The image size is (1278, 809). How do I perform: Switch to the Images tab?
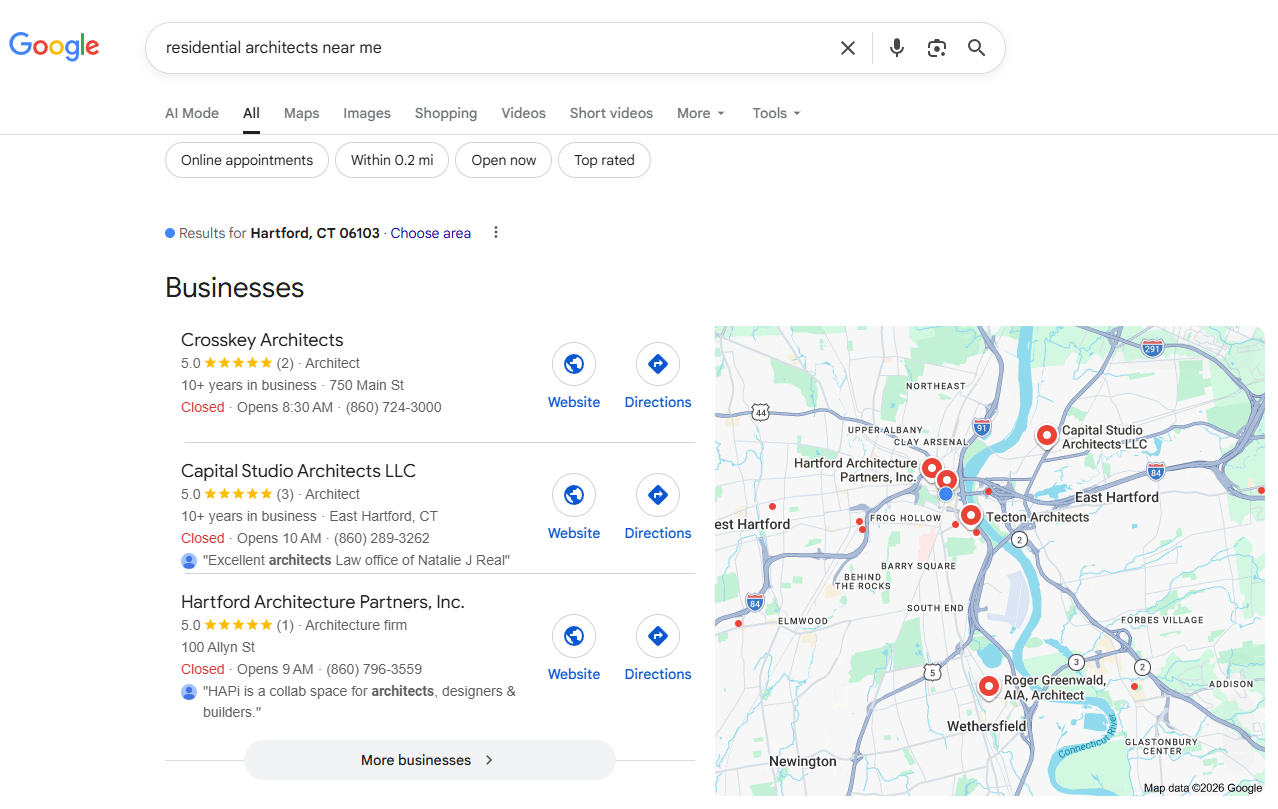point(367,113)
